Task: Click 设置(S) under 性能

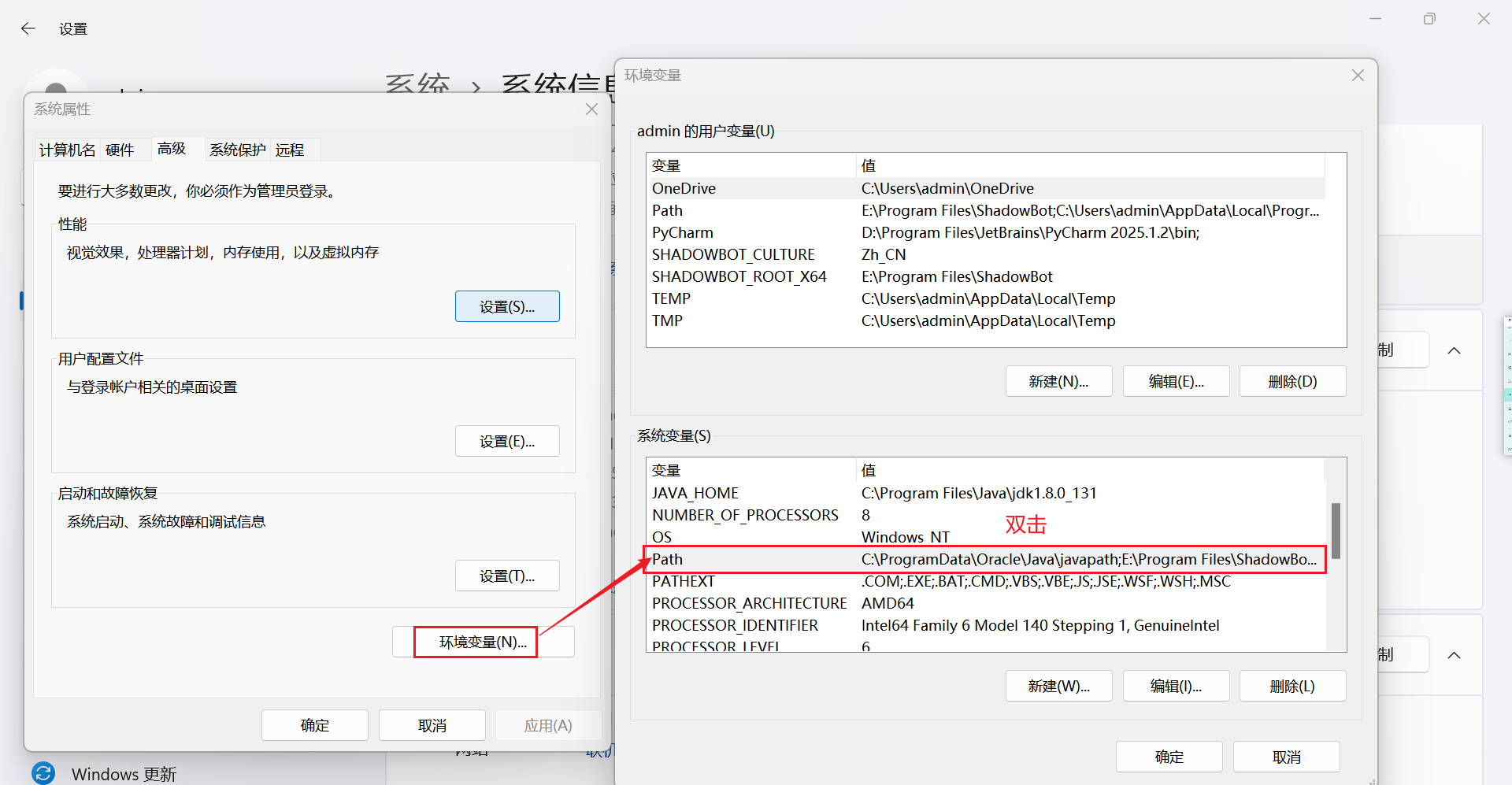Action: [x=506, y=306]
